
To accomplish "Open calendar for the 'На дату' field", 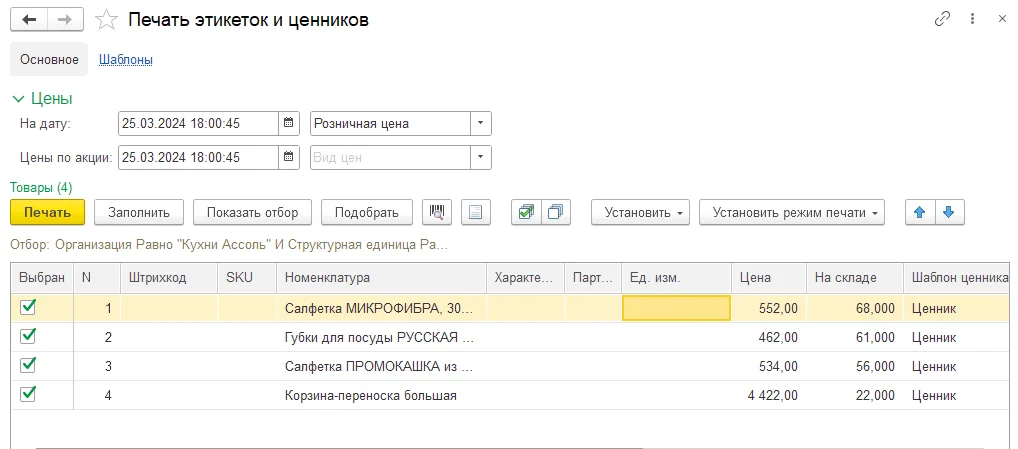I will (289, 123).
